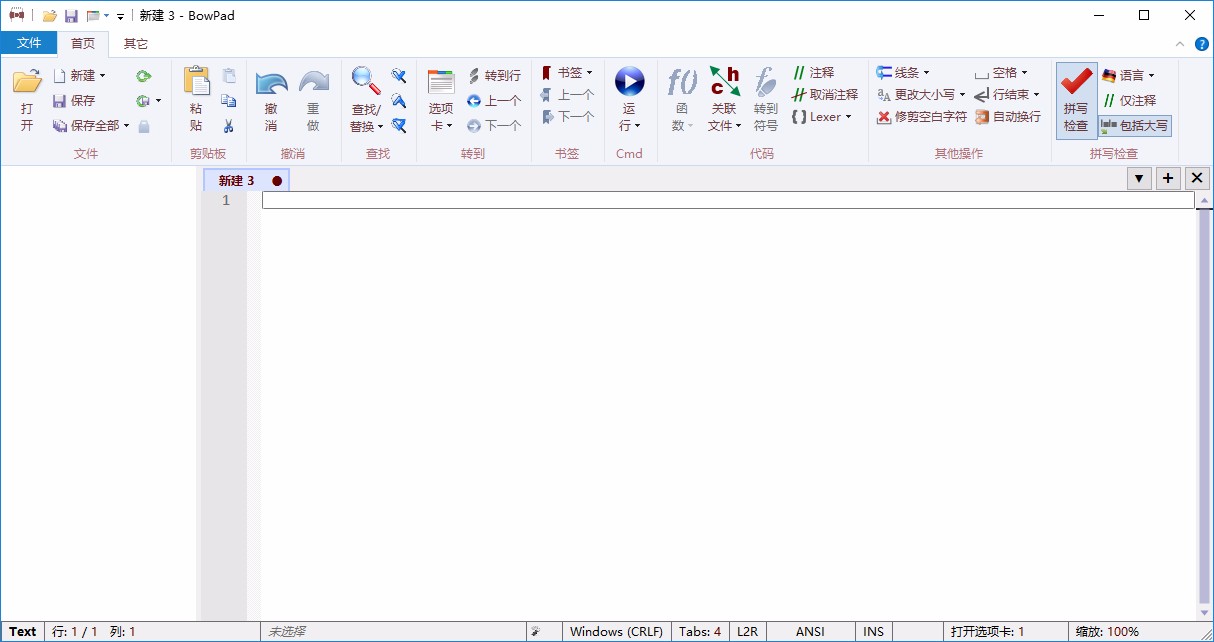This screenshot has width=1214, height=642.
Task: Click the save floppy icon in title bar
Action: 71,16
